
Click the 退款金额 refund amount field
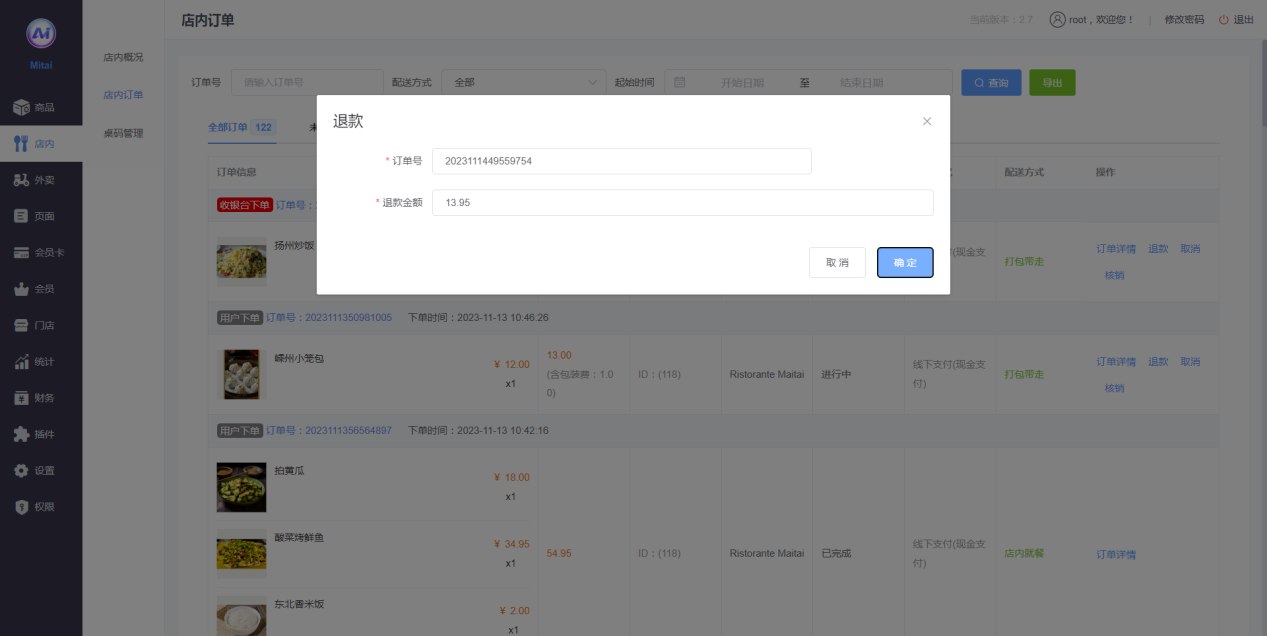(682, 203)
